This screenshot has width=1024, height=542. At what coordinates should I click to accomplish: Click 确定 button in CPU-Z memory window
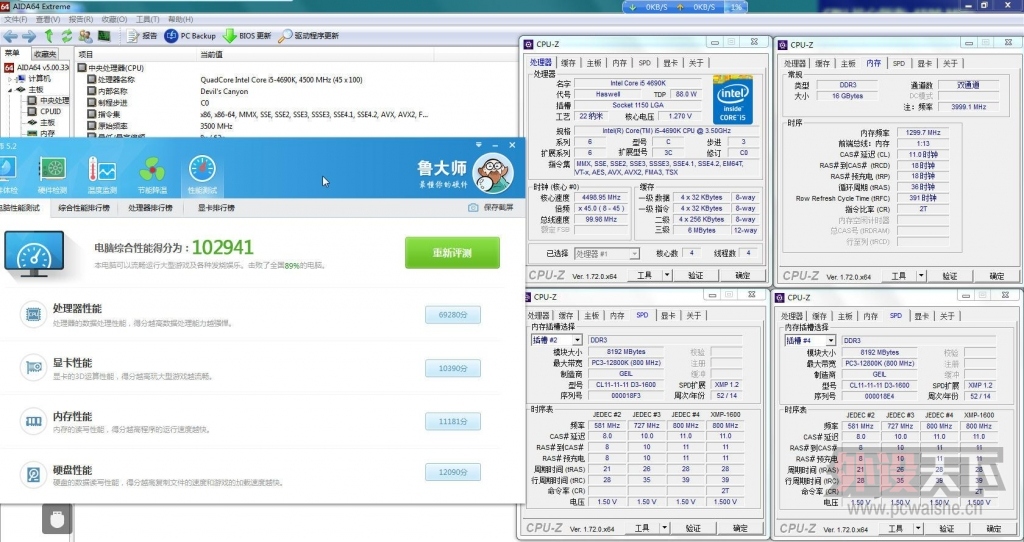pos(997,276)
